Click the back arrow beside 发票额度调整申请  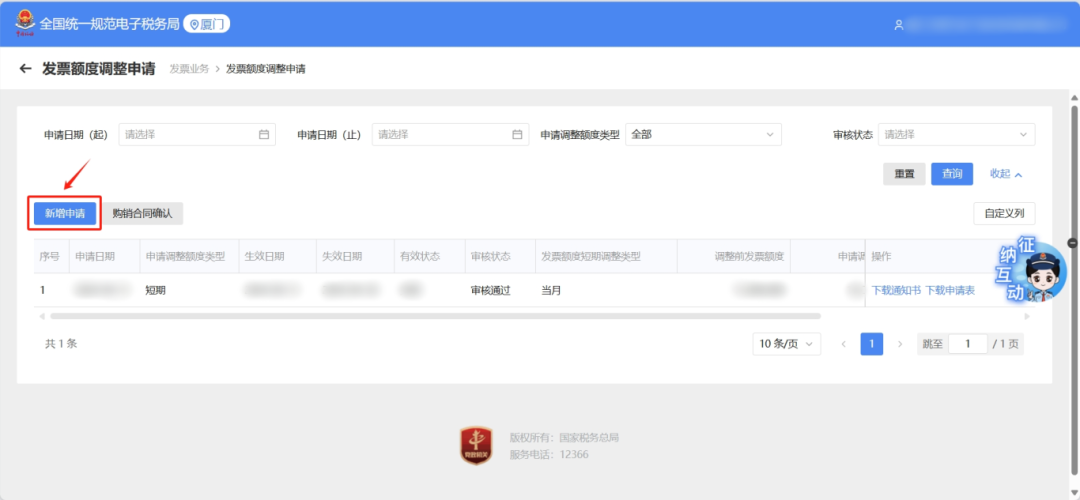click(x=25, y=68)
